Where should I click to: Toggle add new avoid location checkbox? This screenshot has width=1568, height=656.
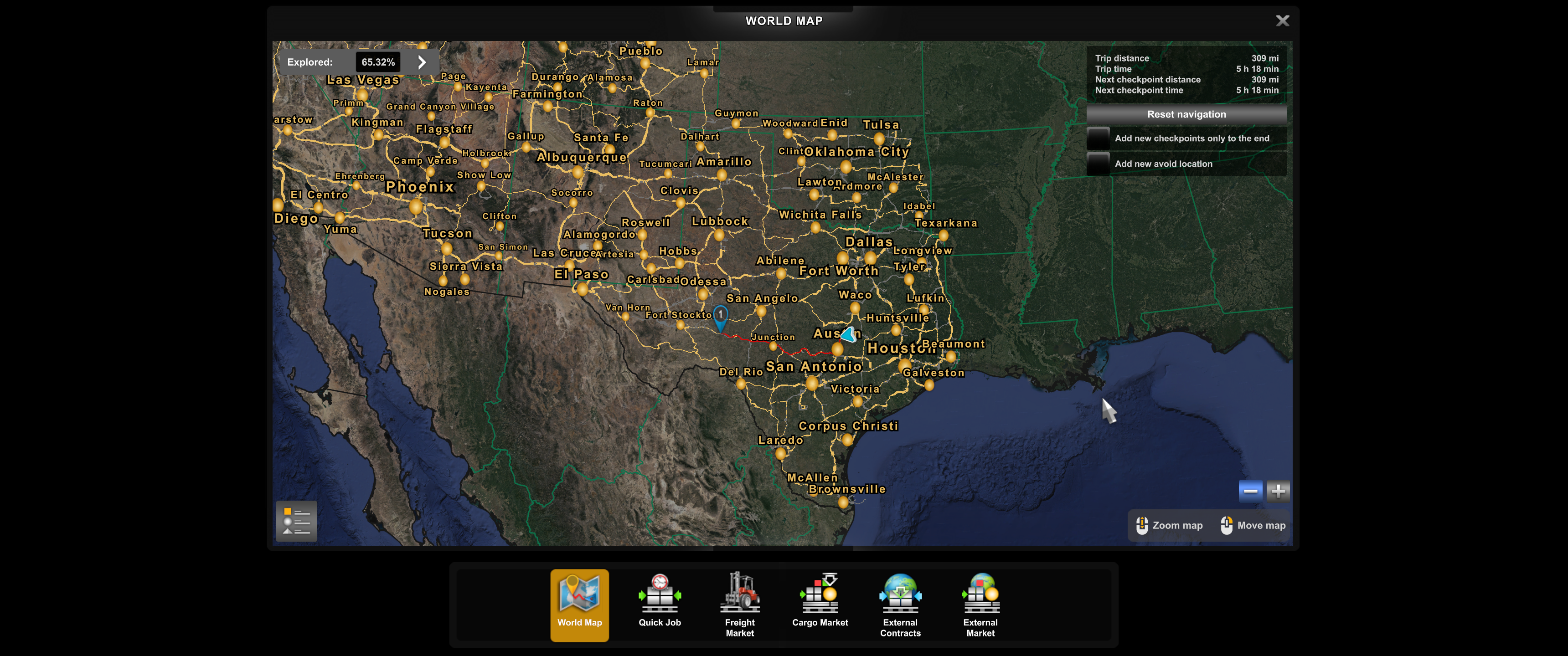1098,164
